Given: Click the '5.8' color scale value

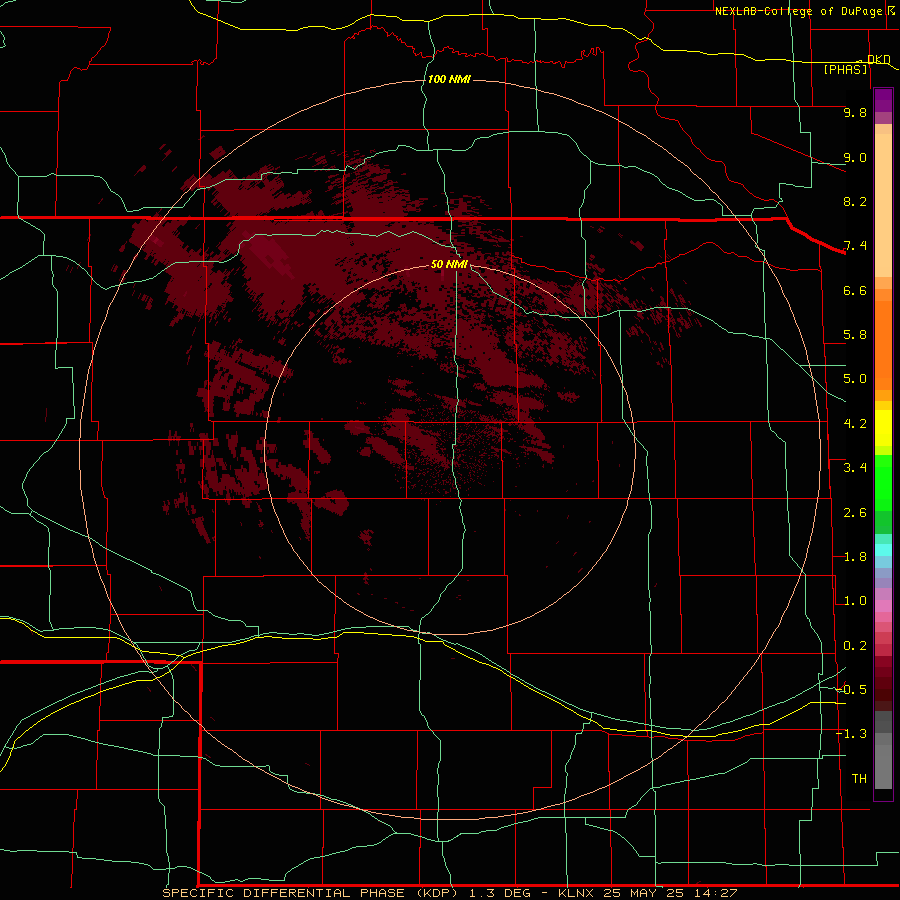Looking at the screenshot, I should 855,335.
